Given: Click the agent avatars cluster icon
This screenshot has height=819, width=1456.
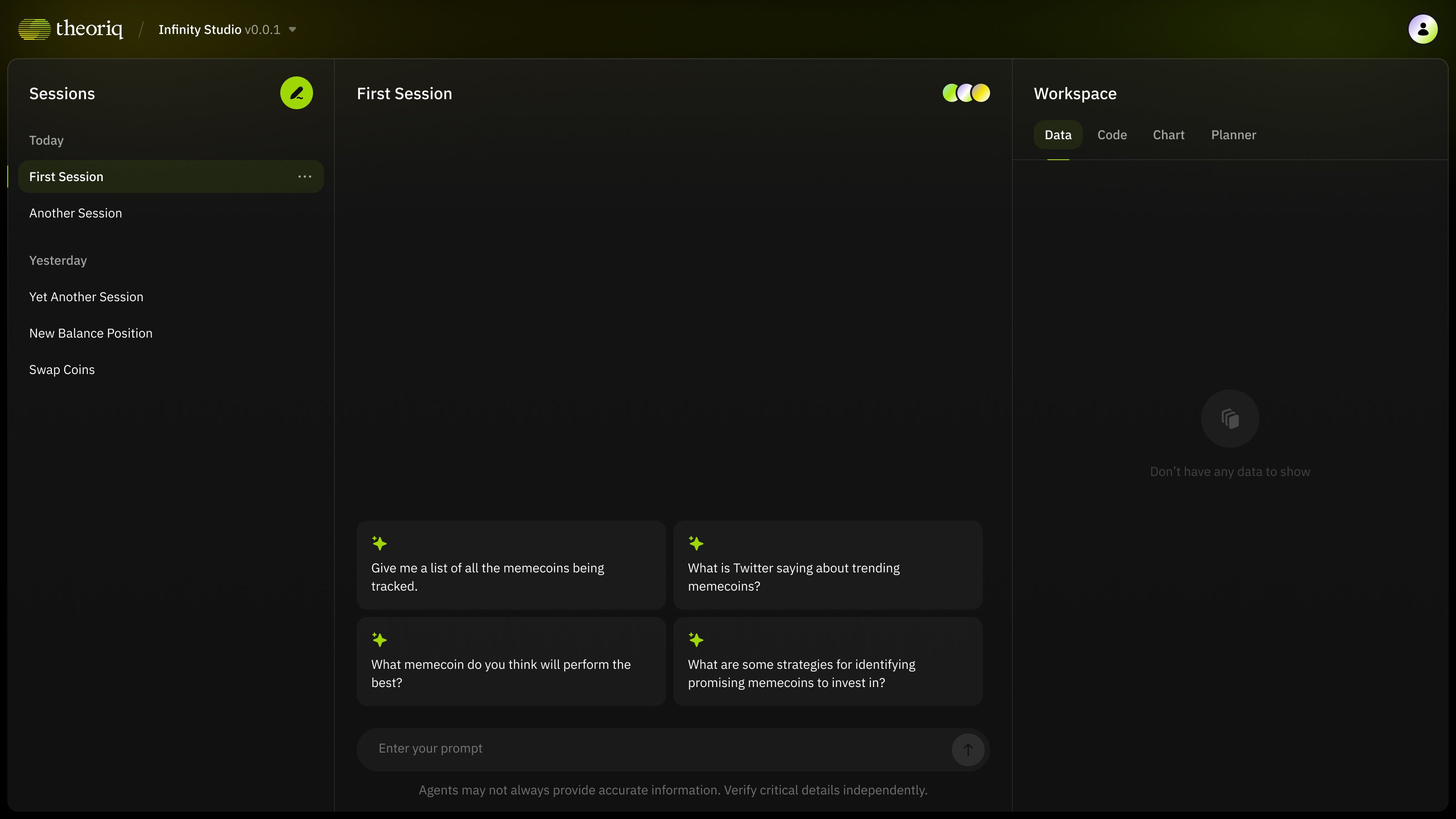Looking at the screenshot, I should pos(966,93).
